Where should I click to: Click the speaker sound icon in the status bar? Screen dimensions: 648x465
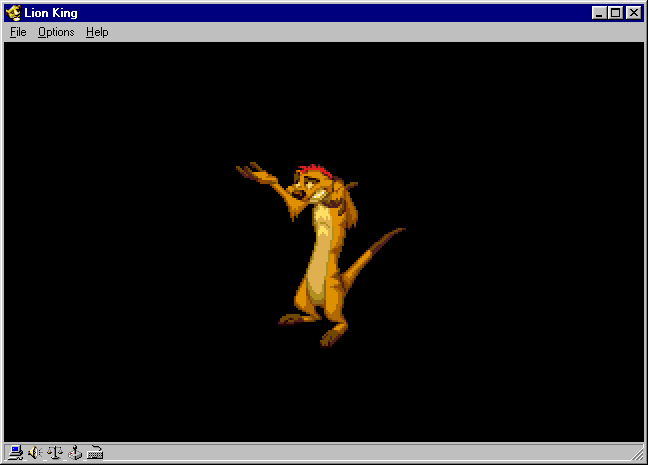[35, 453]
